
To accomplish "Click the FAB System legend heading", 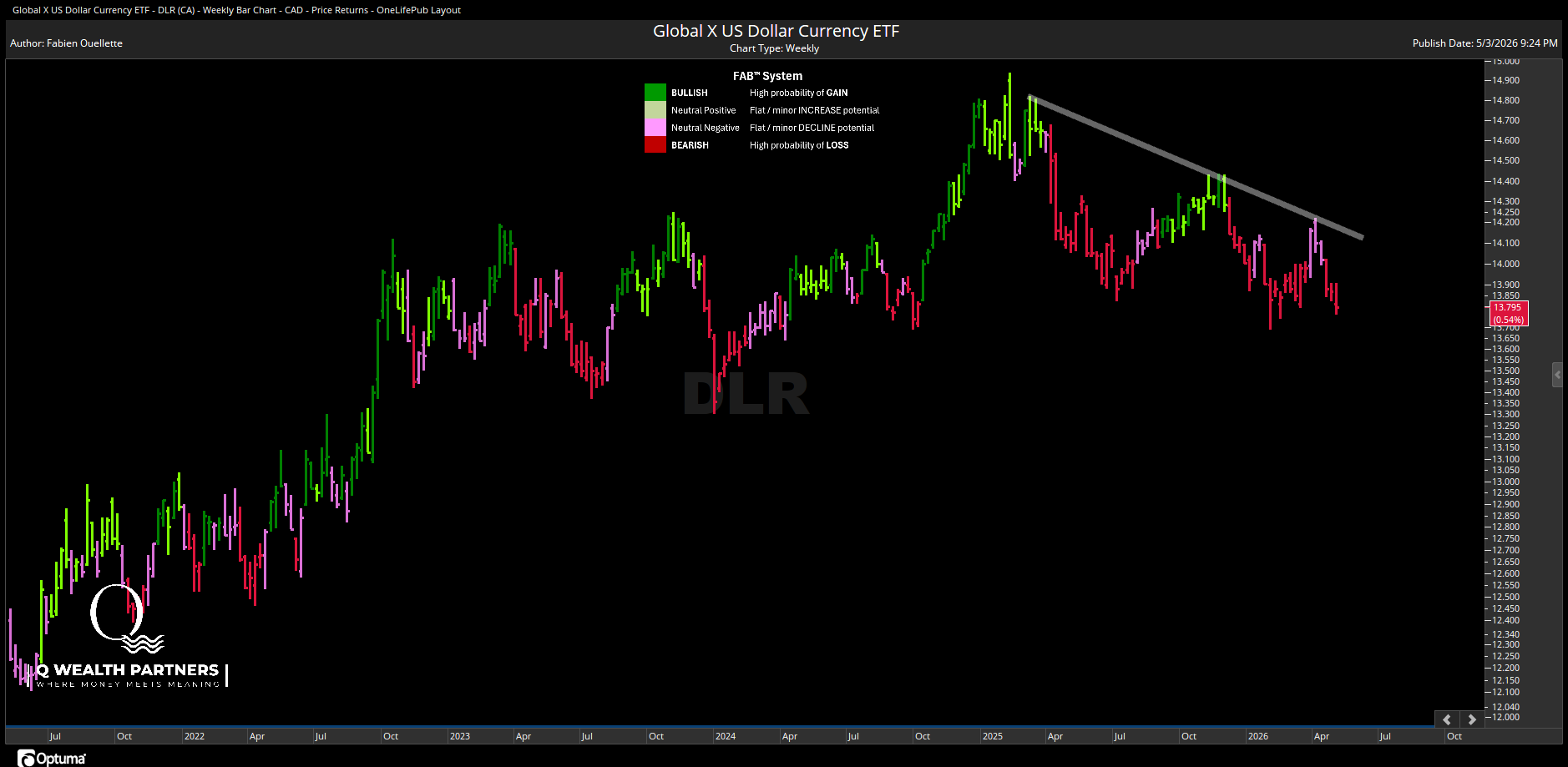I will (x=767, y=76).
